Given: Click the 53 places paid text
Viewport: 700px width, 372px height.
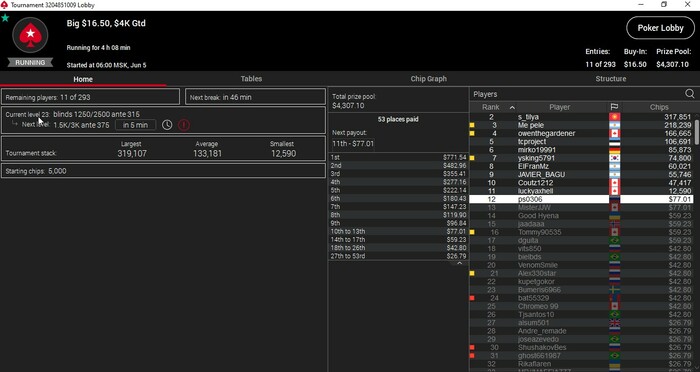Looking at the screenshot, I should click(x=398, y=119).
